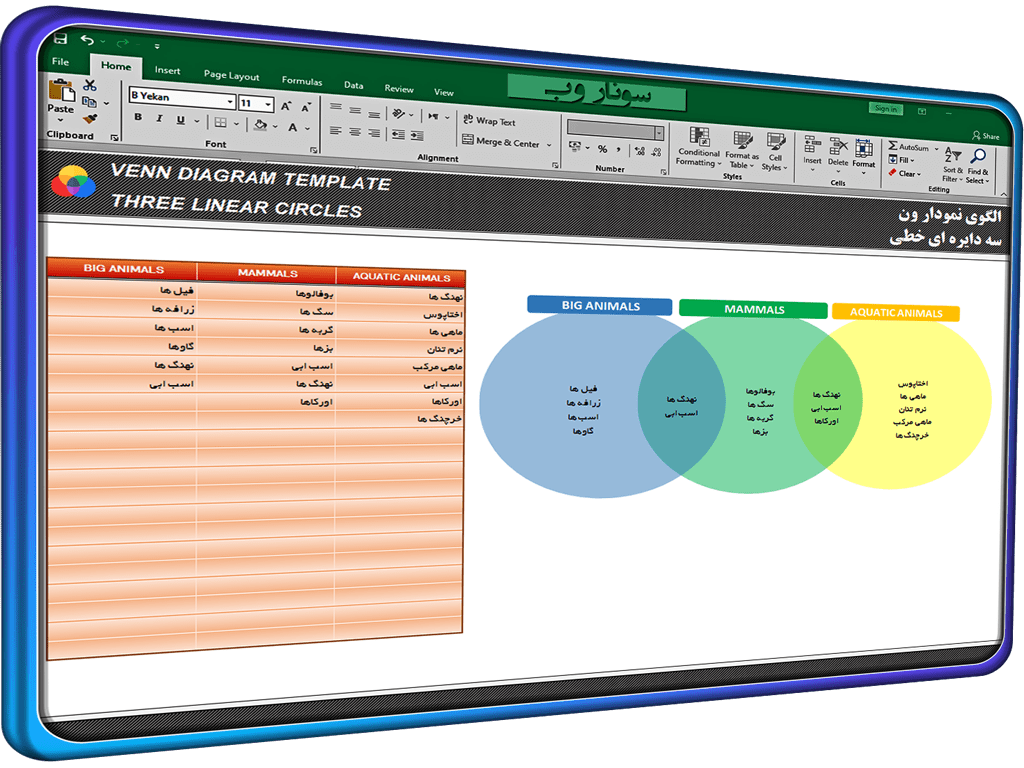Toggle Align Left

pos(336,130)
